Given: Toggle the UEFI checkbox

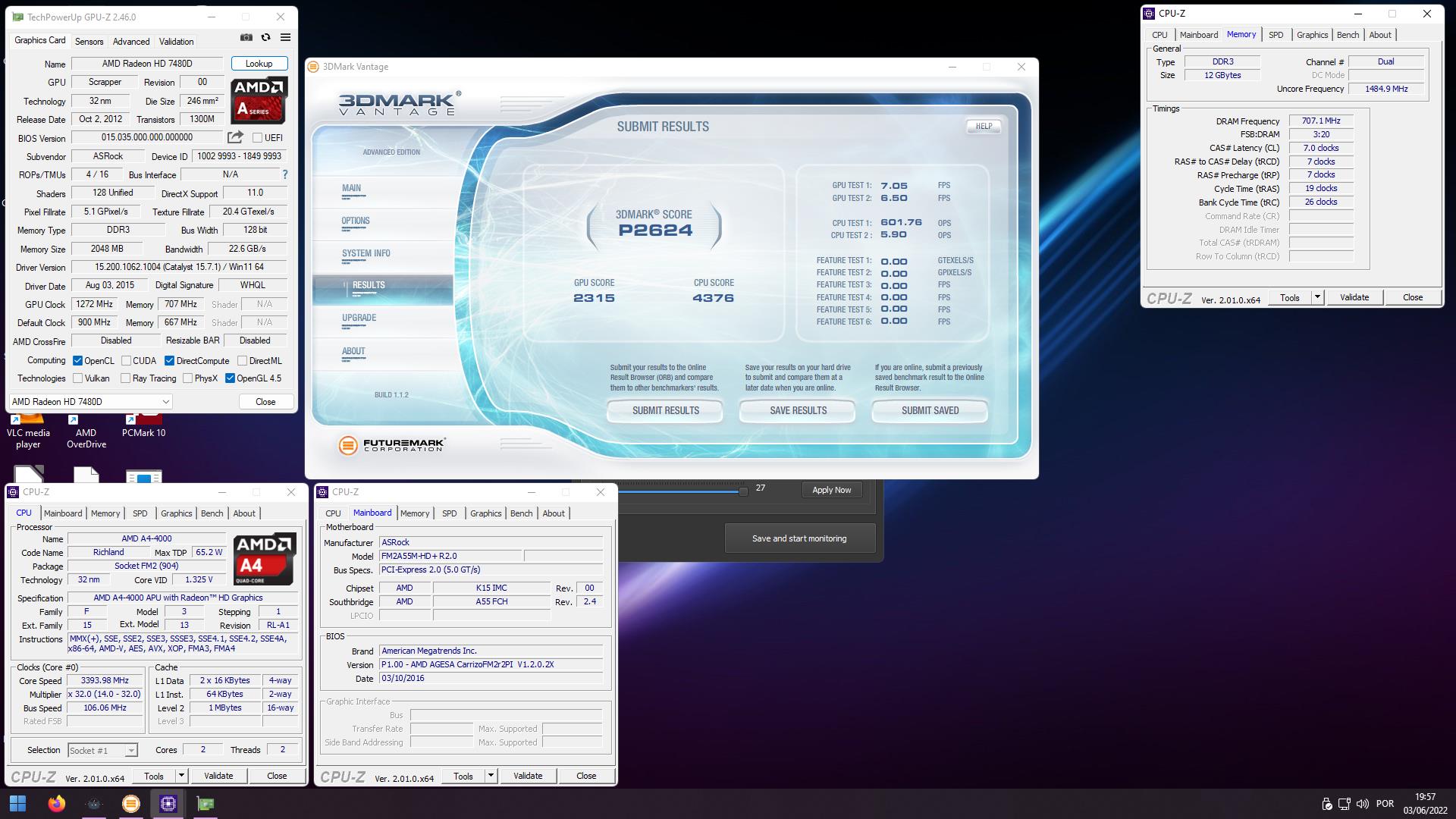Looking at the screenshot, I should coord(257,138).
